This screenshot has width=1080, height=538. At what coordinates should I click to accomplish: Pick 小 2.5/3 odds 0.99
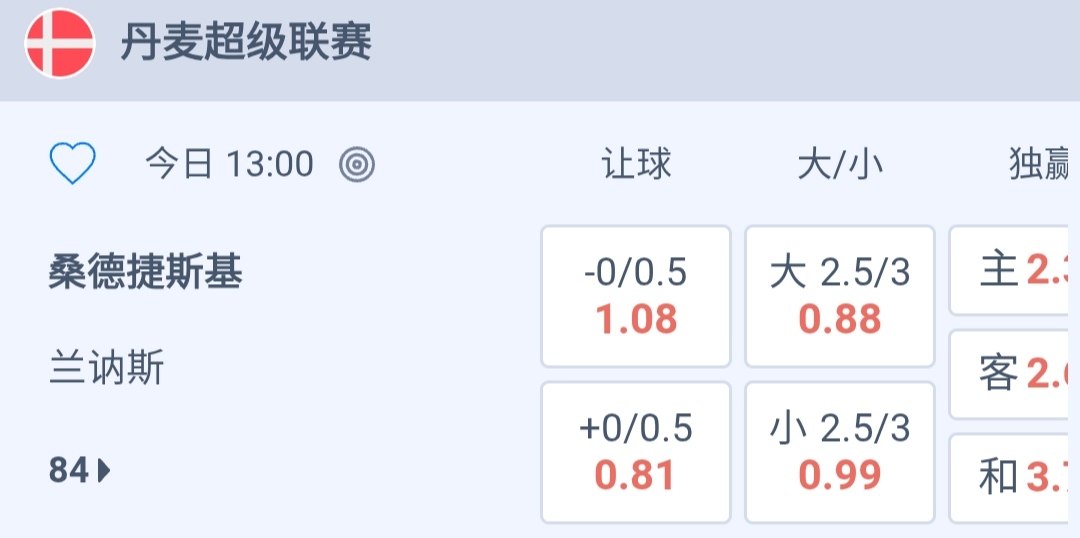point(840,452)
